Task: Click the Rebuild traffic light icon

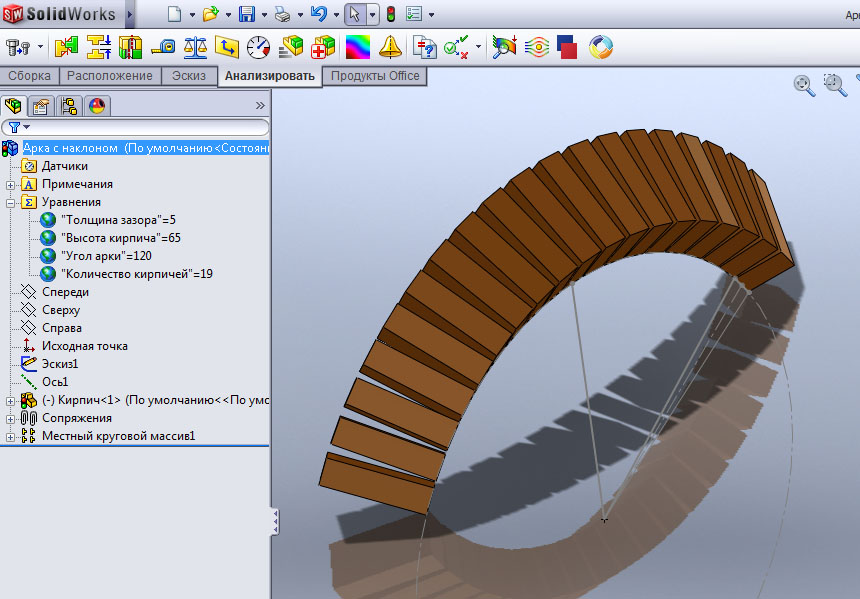Action: [389, 14]
